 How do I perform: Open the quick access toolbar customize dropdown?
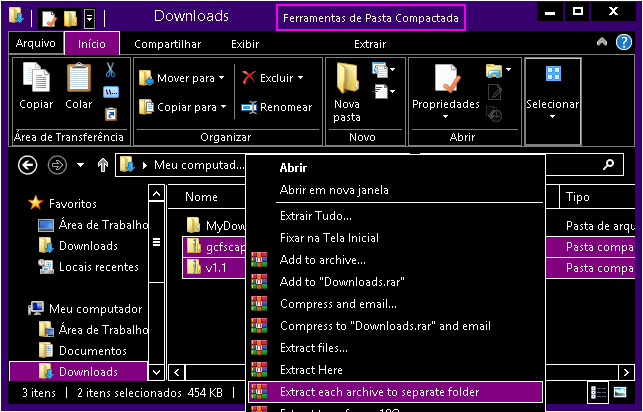[89, 18]
